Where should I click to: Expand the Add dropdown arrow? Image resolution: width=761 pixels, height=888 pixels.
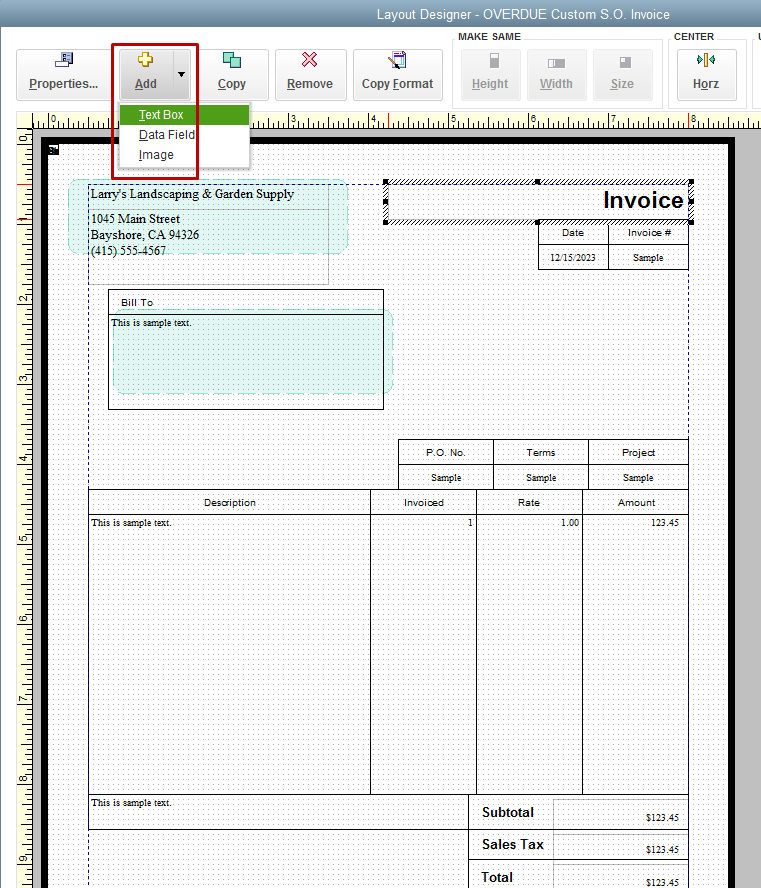[x=181, y=75]
